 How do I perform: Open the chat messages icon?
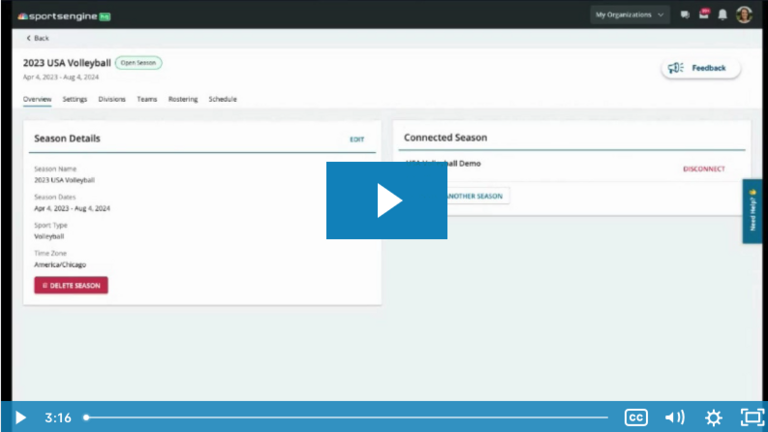click(x=685, y=15)
